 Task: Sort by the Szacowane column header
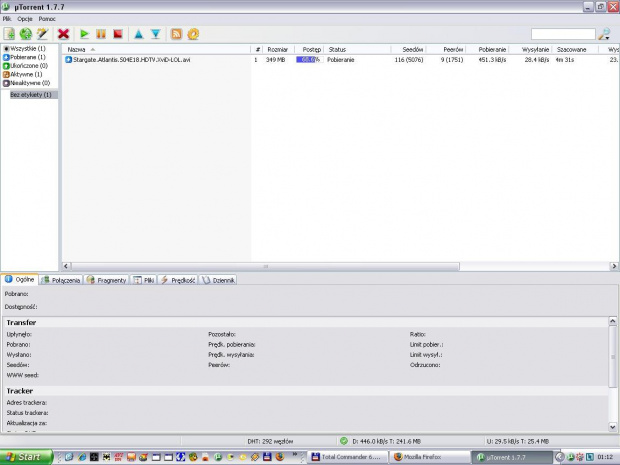[x=575, y=49]
